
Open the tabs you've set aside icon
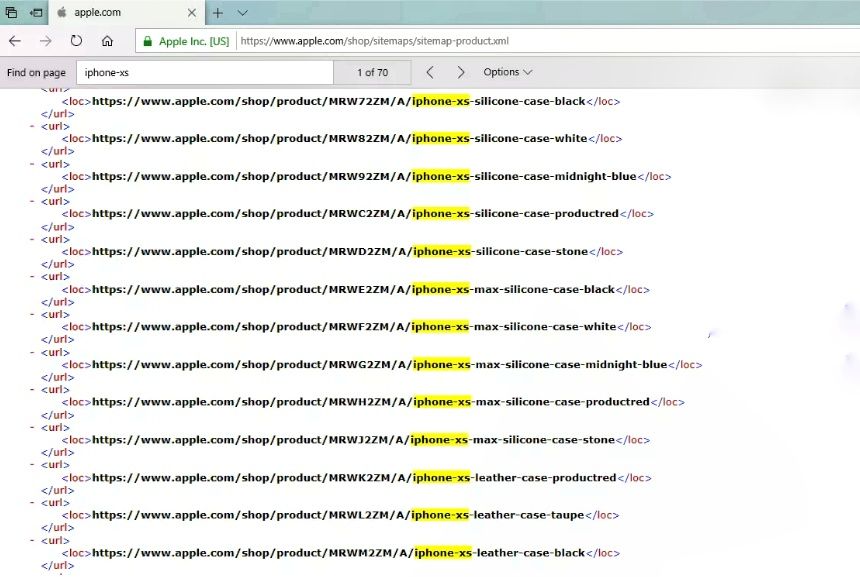point(11,12)
